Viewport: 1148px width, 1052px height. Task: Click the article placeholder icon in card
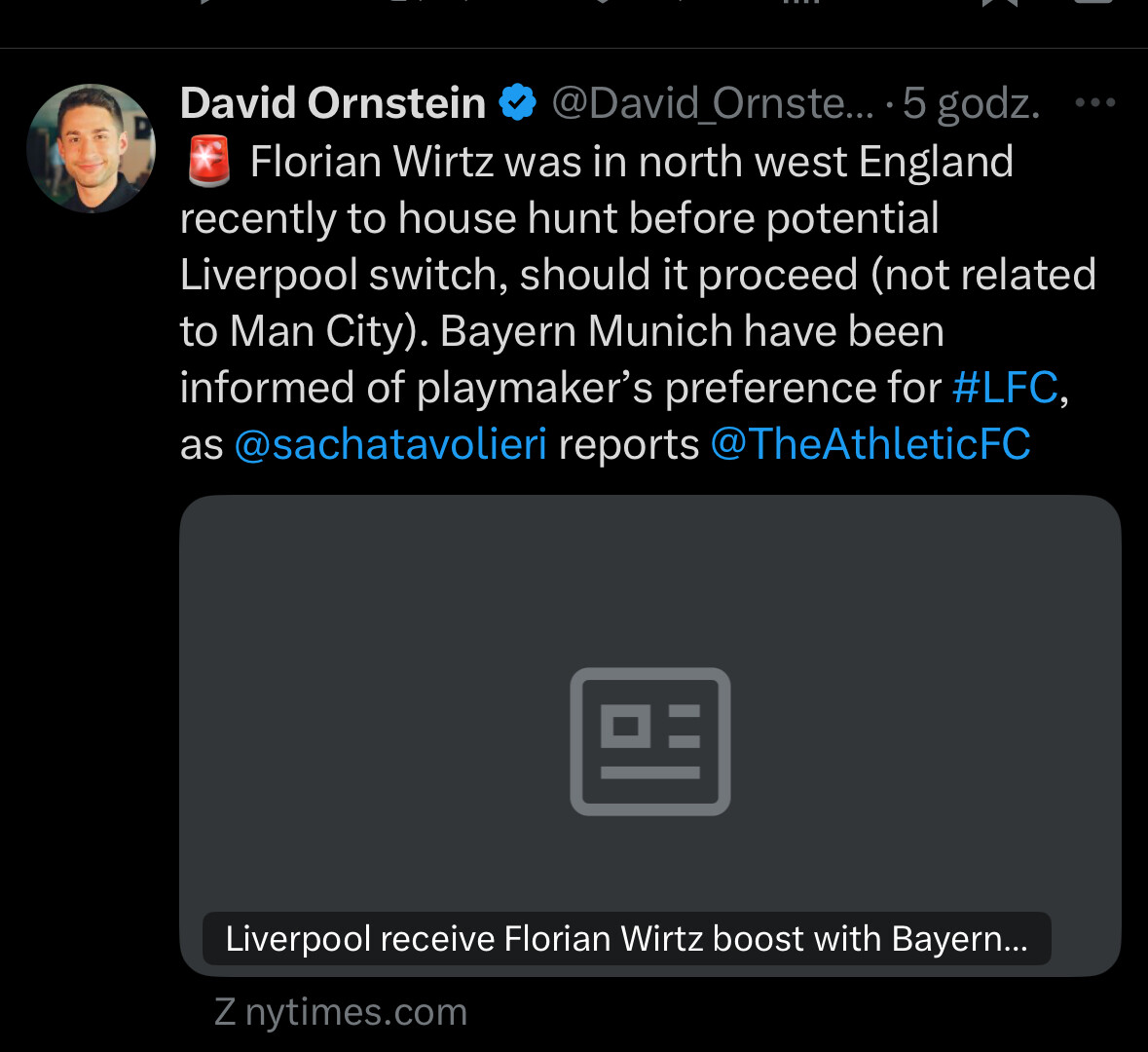click(x=649, y=741)
